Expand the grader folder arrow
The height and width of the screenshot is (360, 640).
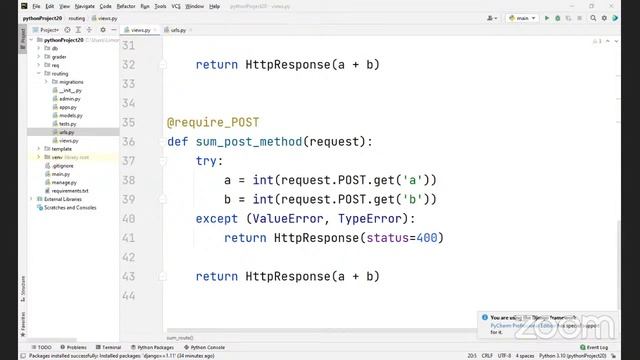pyautogui.click(x=39, y=57)
